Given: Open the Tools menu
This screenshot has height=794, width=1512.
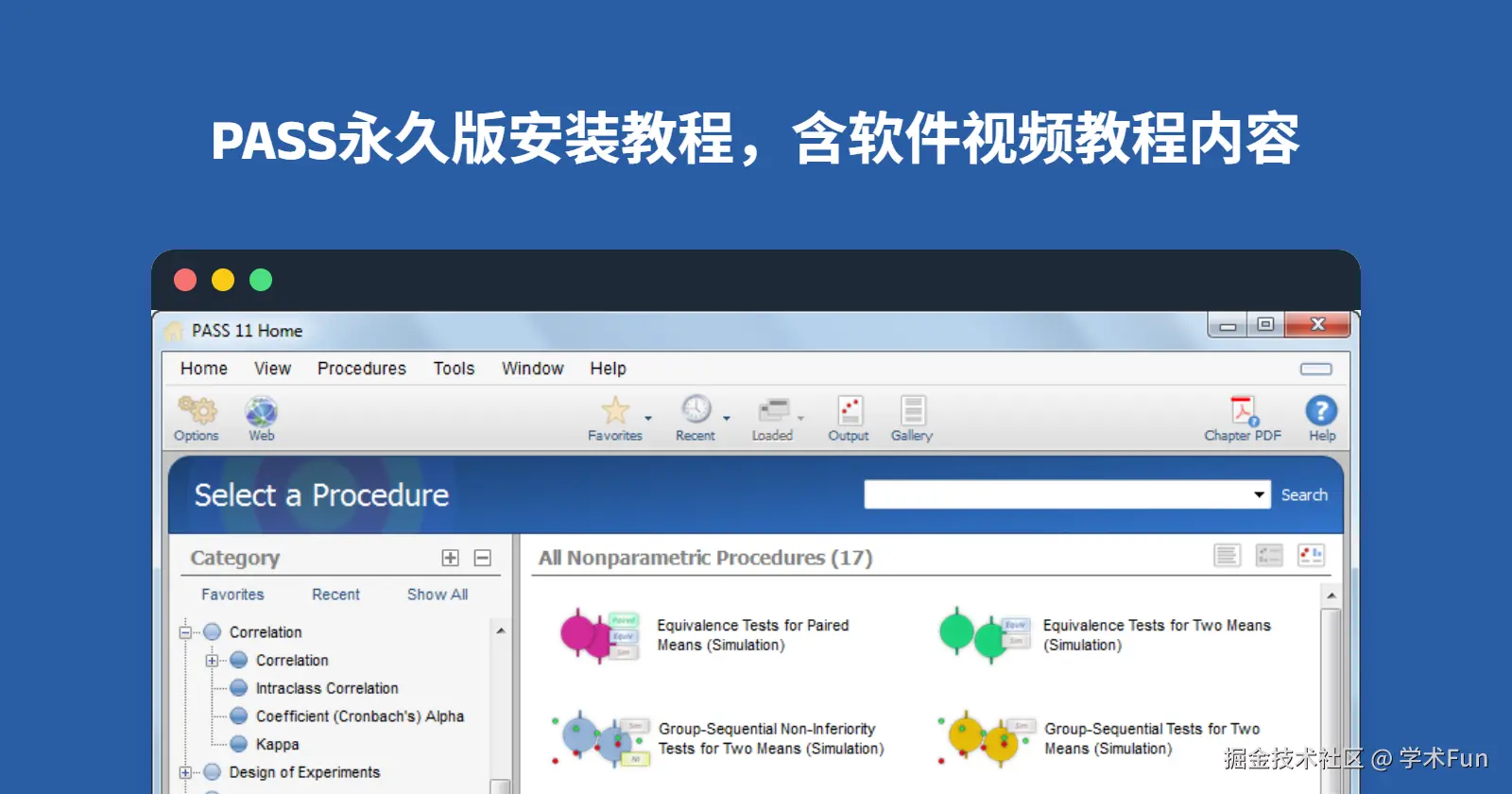Looking at the screenshot, I should tap(454, 369).
